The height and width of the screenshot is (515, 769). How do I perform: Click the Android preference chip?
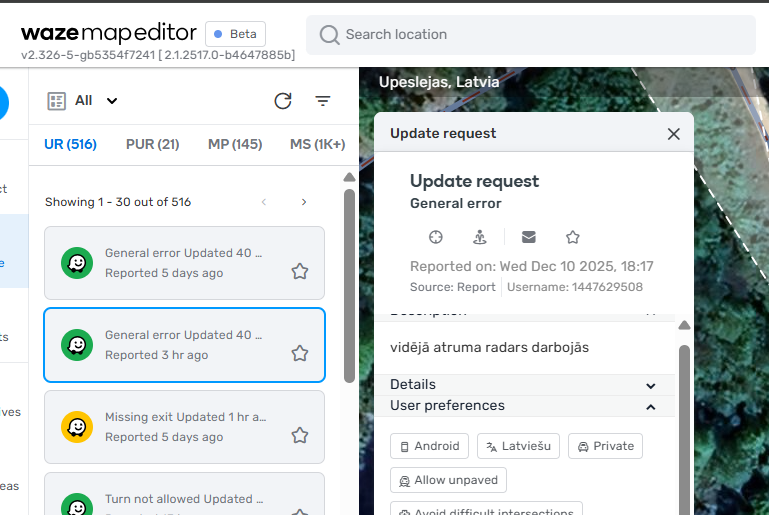[430, 446]
